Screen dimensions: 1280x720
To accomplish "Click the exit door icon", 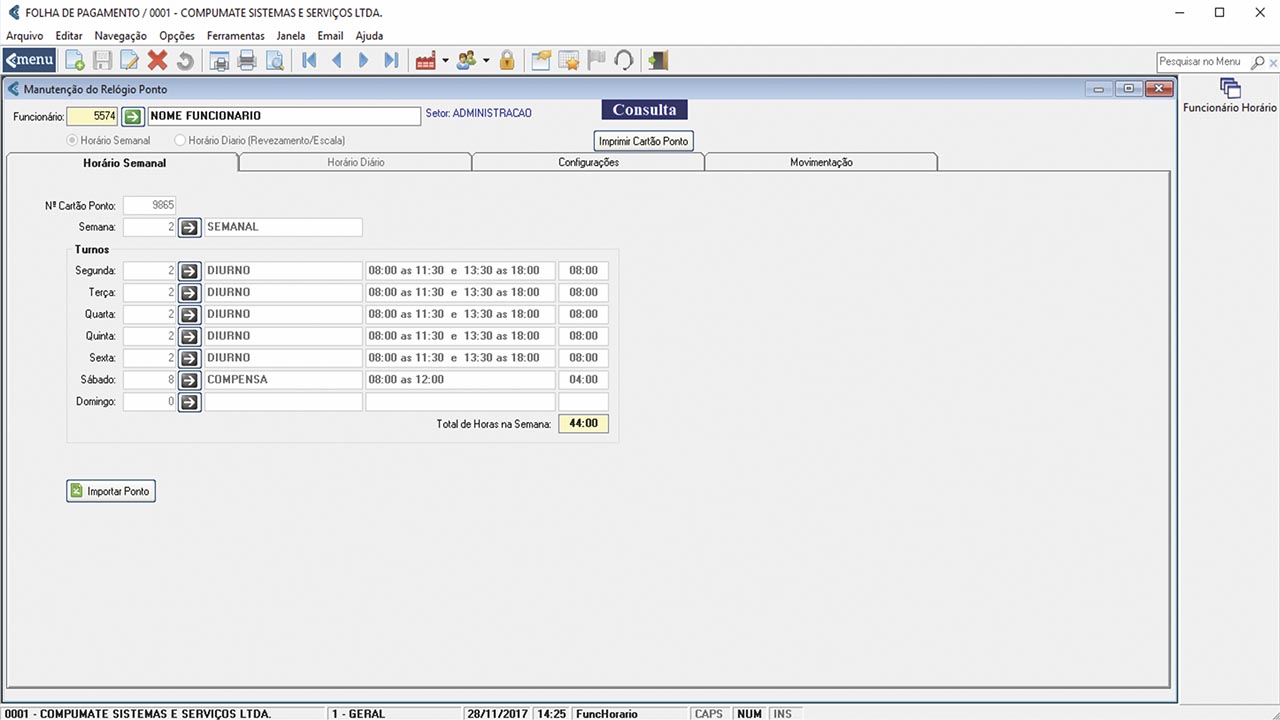I will (x=657, y=61).
